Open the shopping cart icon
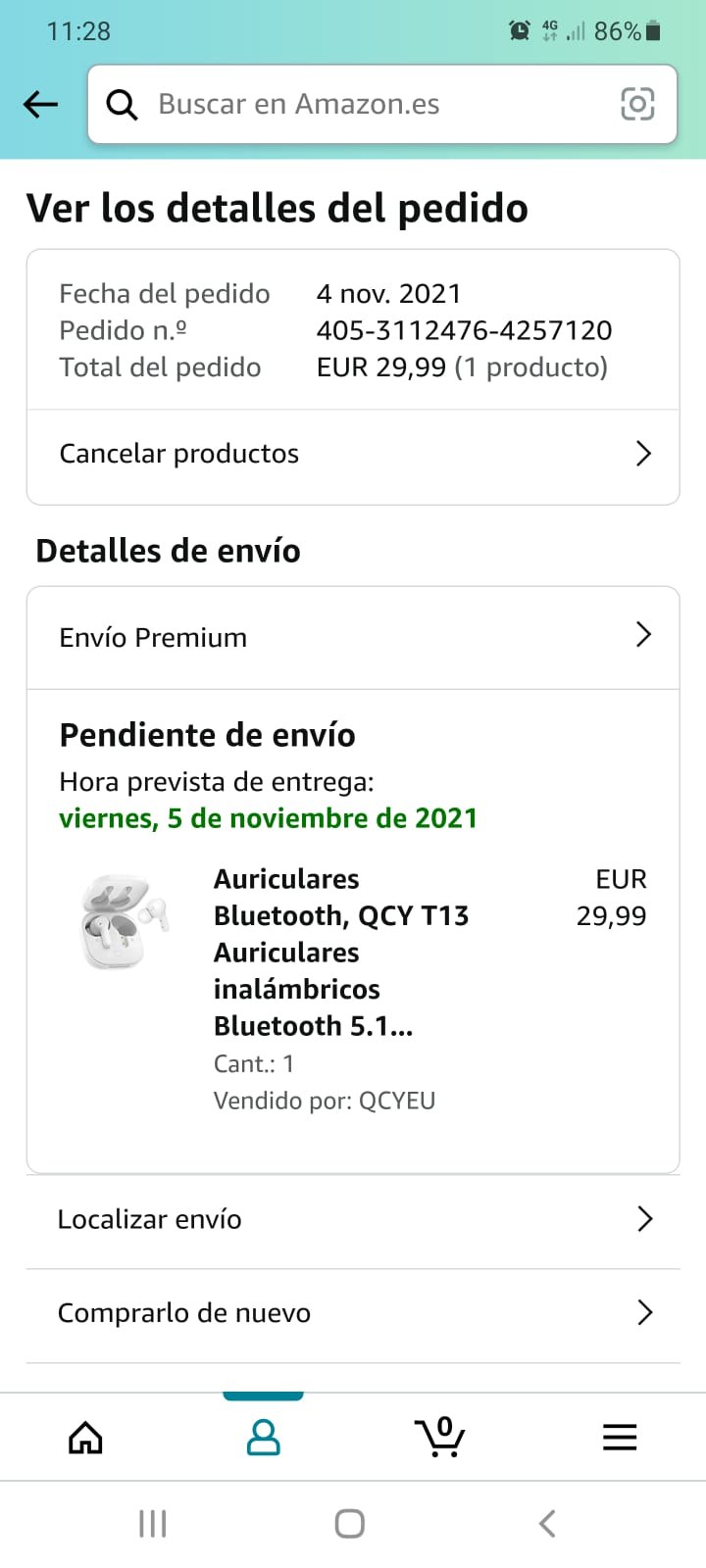Screen dimensions: 706x1568 (x=440, y=1438)
